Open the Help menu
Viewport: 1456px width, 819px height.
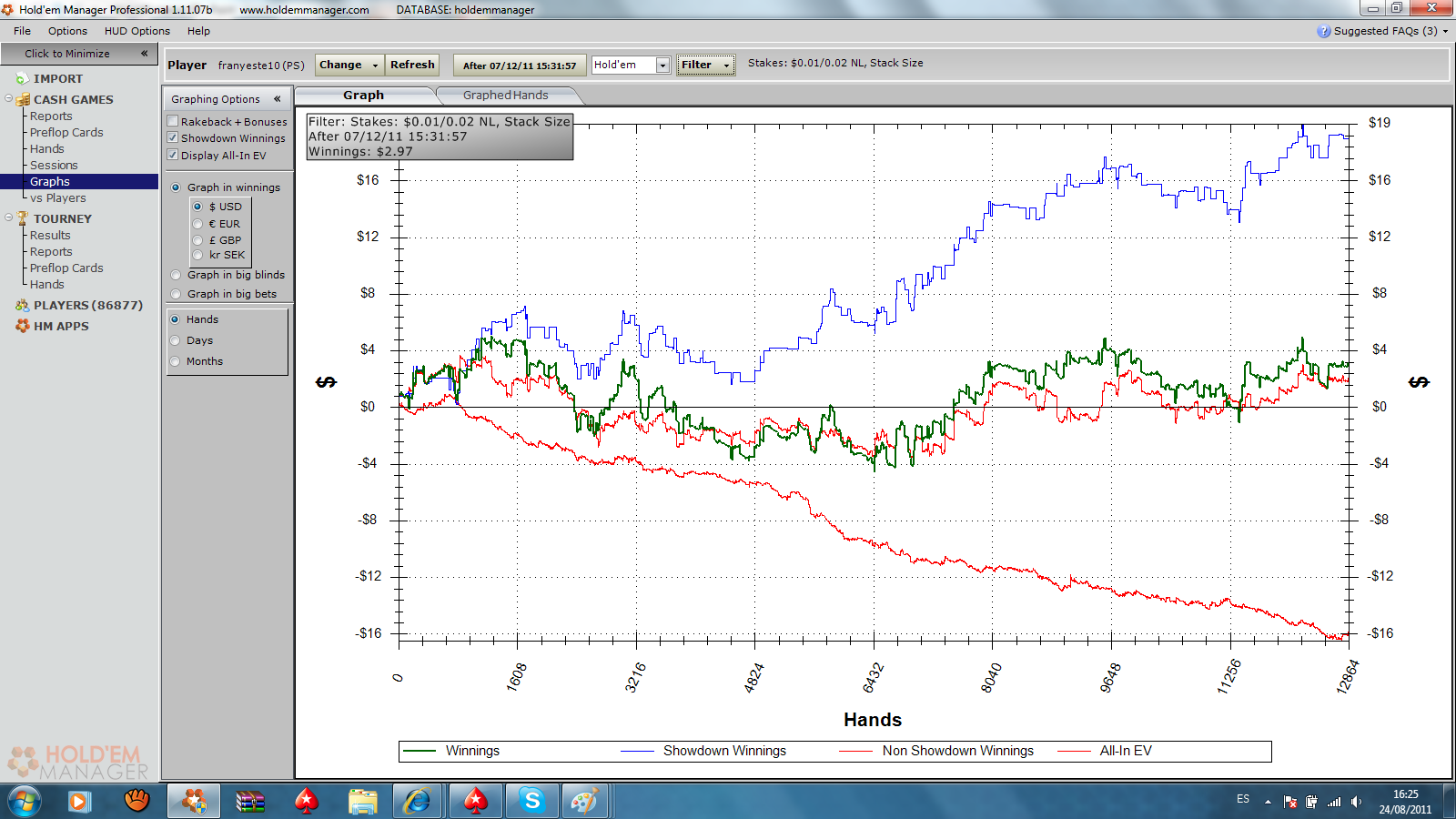coord(198,31)
